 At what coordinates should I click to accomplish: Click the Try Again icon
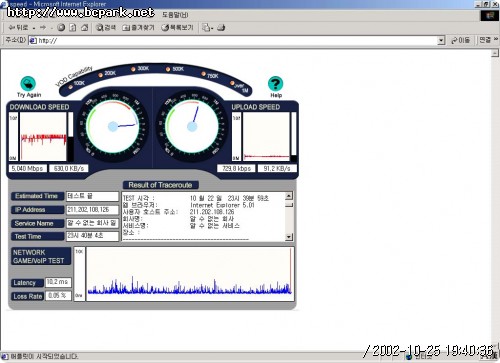tap(28, 83)
